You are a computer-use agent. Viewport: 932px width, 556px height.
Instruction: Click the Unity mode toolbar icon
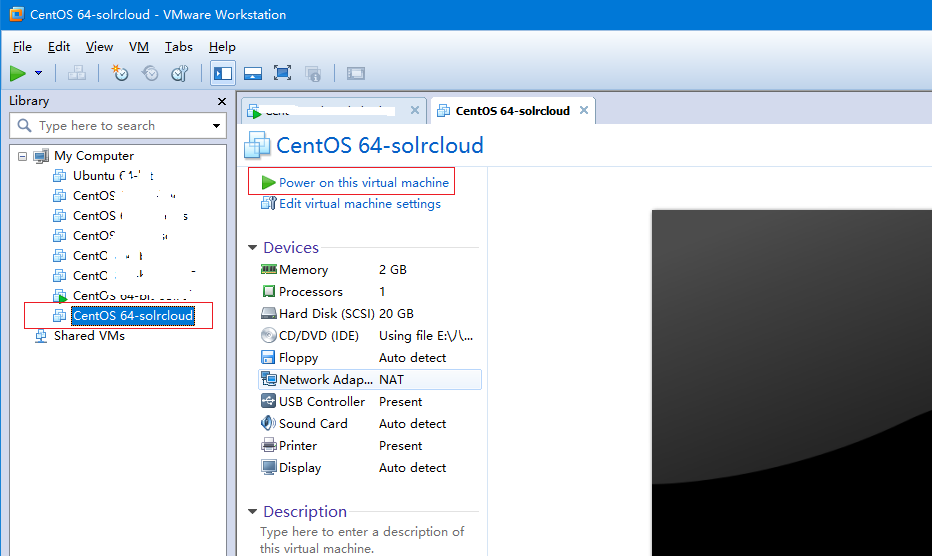click(313, 73)
